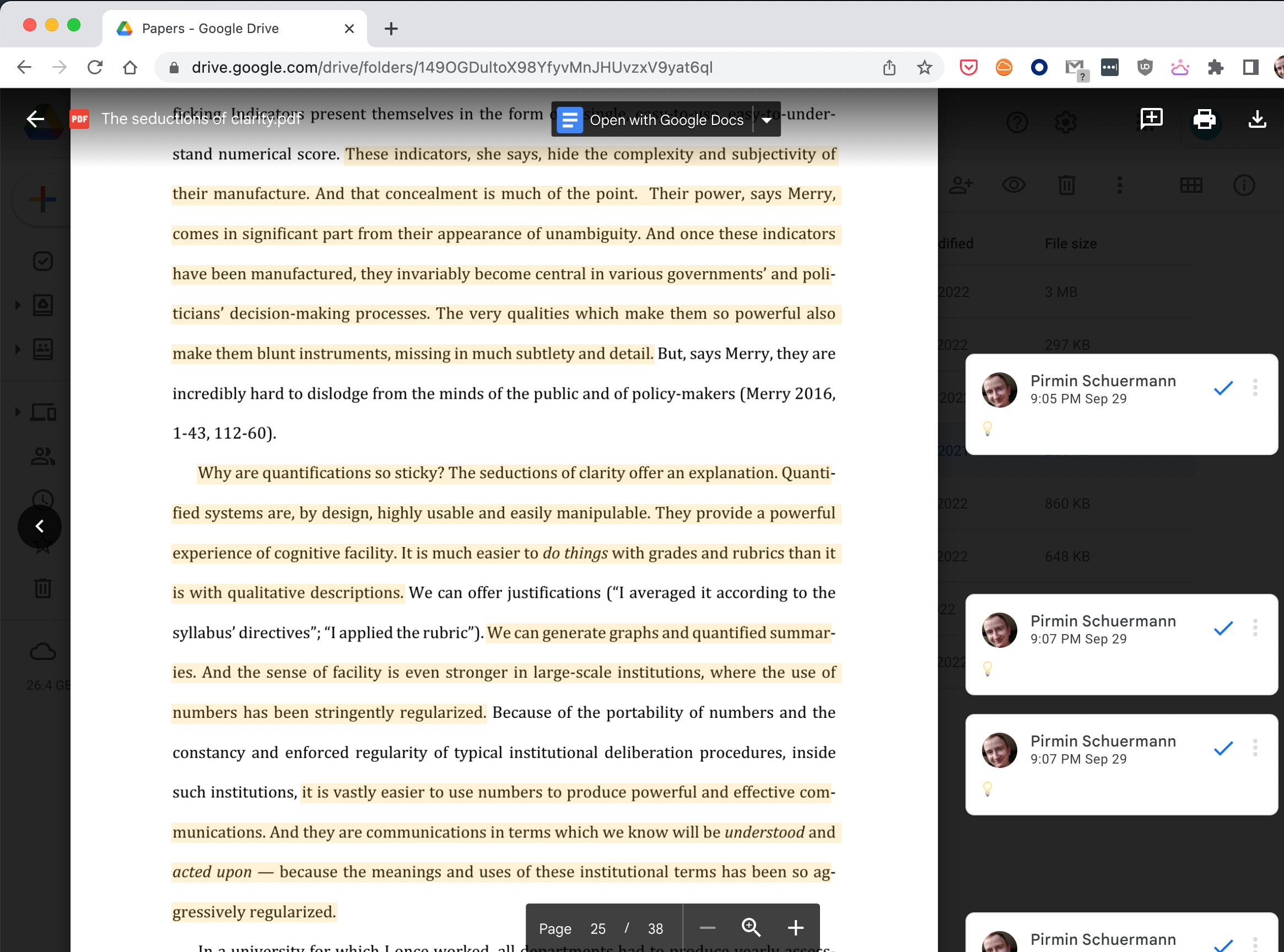Open first 9:07 PM comment options menu
Viewport: 1284px width, 952px height.
pos(1255,628)
